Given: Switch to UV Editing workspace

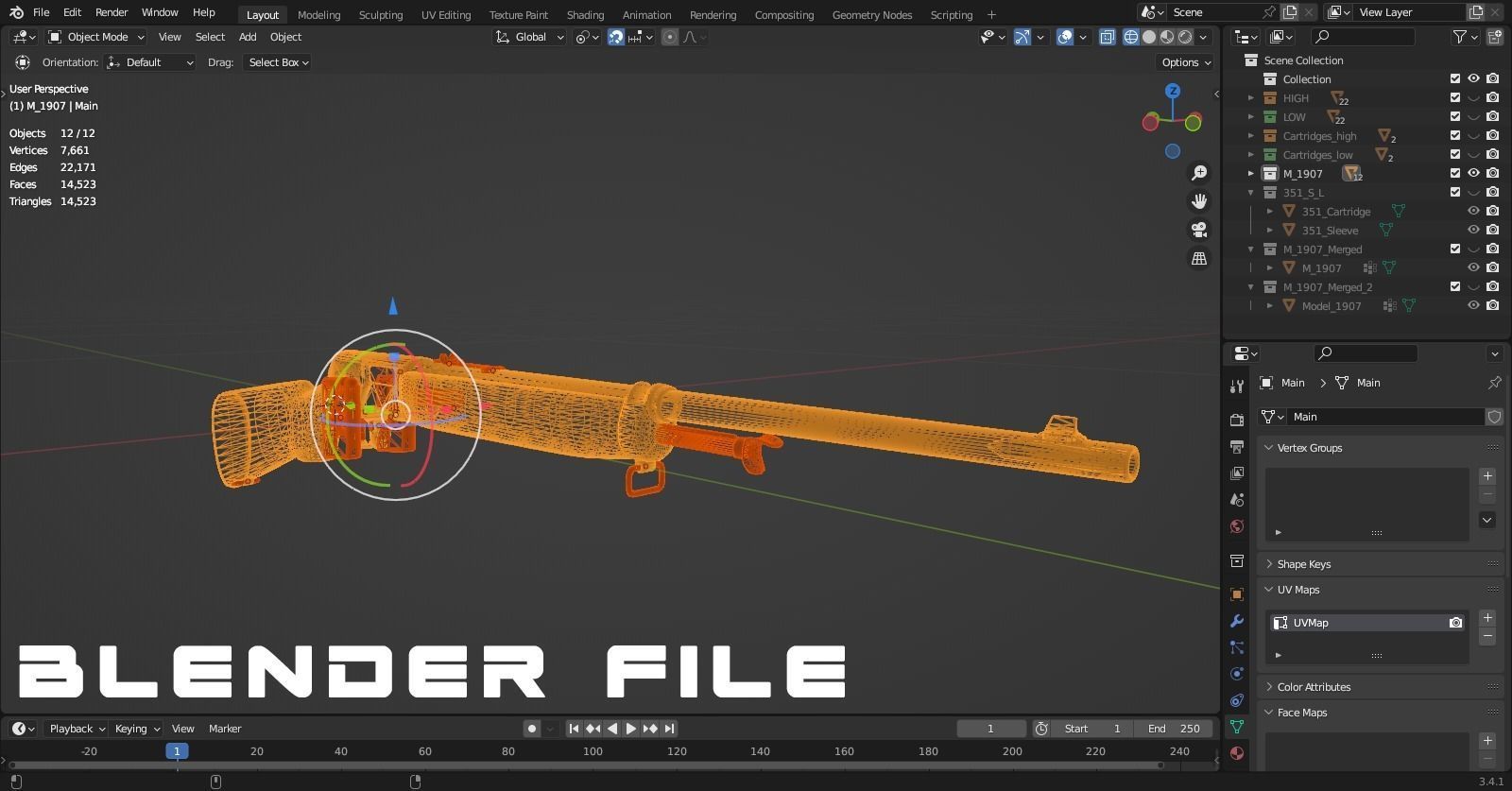Looking at the screenshot, I should tap(446, 14).
